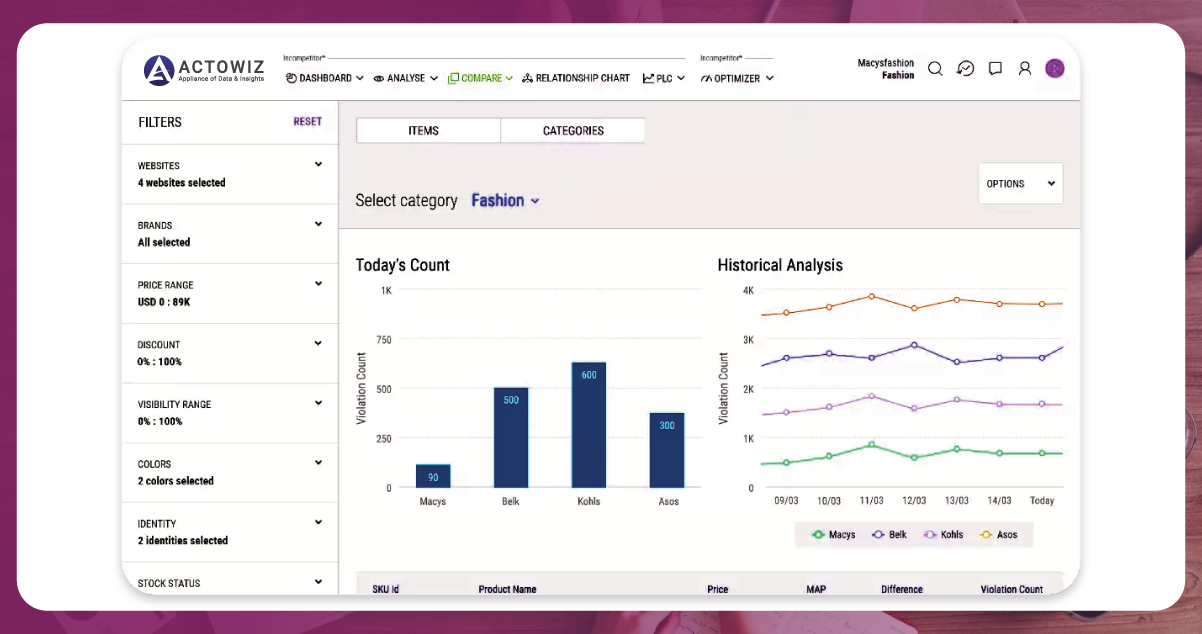
Task: Open the Optimizer menu
Action: click(737, 78)
